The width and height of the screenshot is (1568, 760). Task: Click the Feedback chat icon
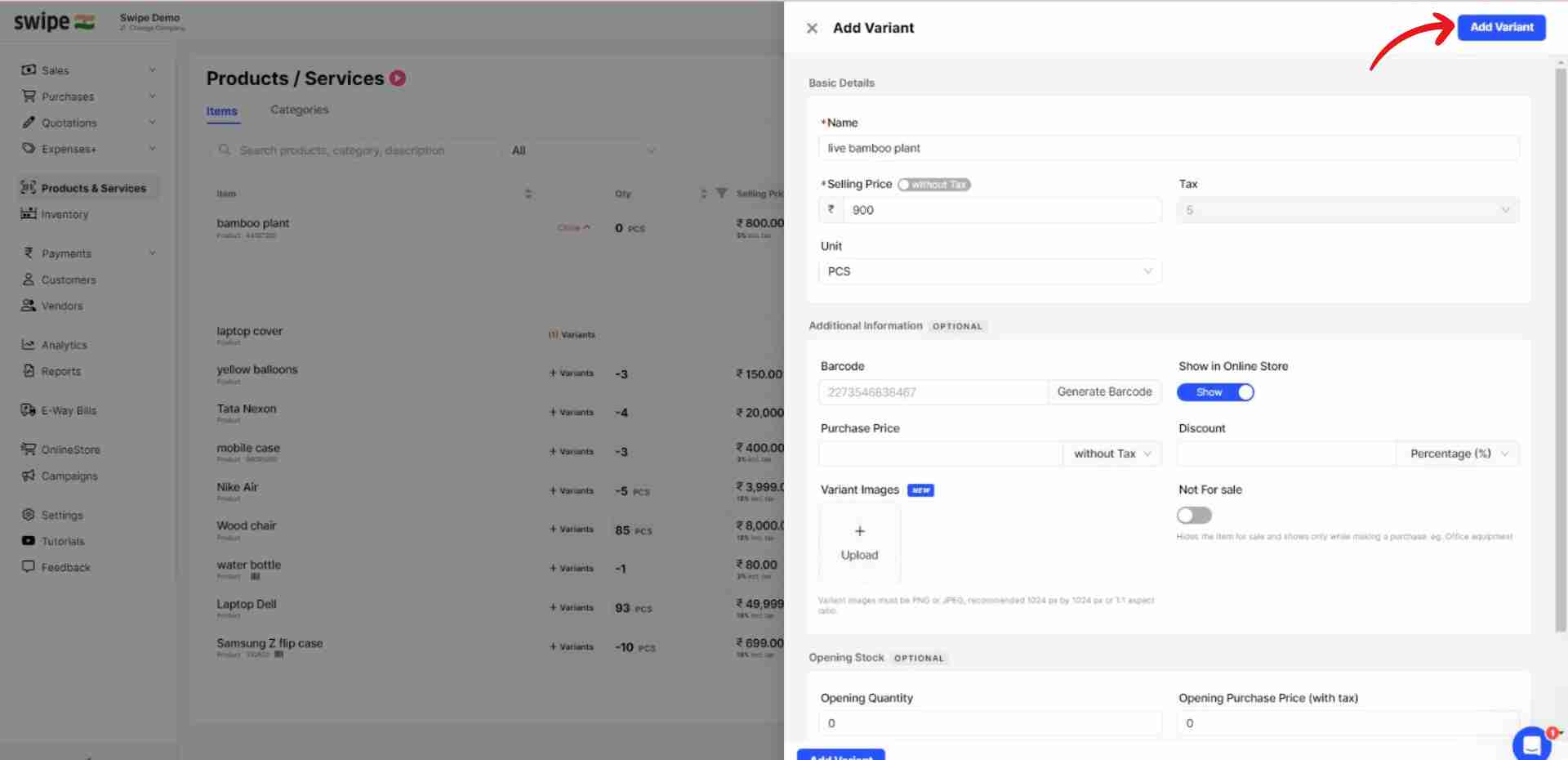[x=29, y=567]
